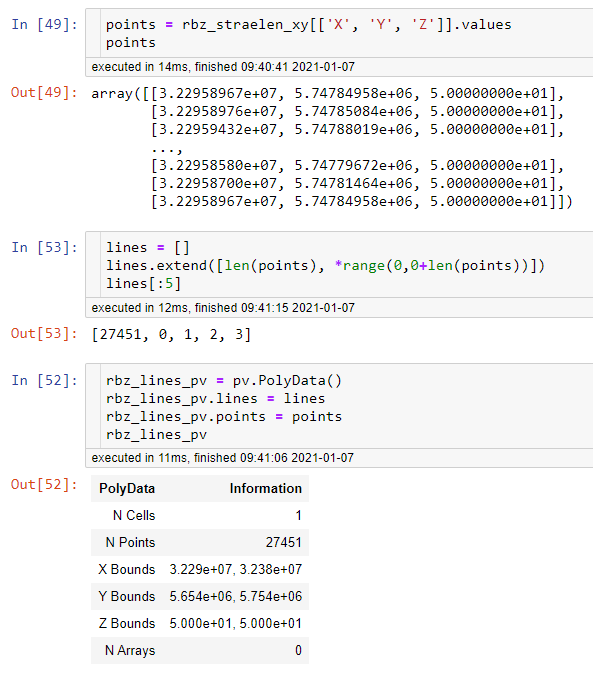The width and height of the screenshot is (593, 678).
Task: Click the 'N Cells' table row label
Action: pyautogui.click(x=134, y=515)
